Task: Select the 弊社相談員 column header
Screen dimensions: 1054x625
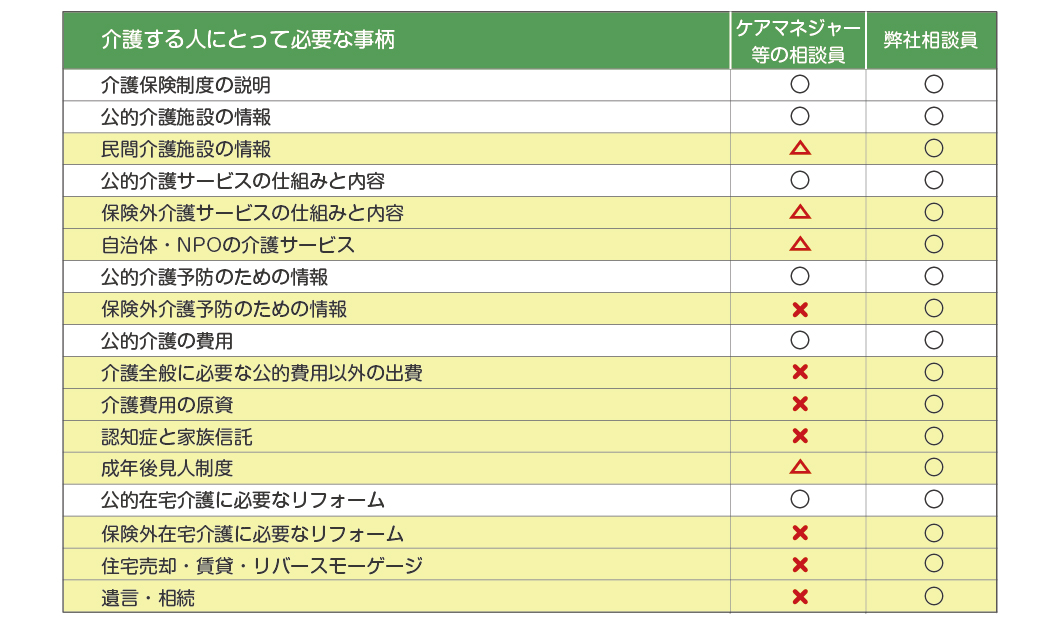Action: click(930, 40)
